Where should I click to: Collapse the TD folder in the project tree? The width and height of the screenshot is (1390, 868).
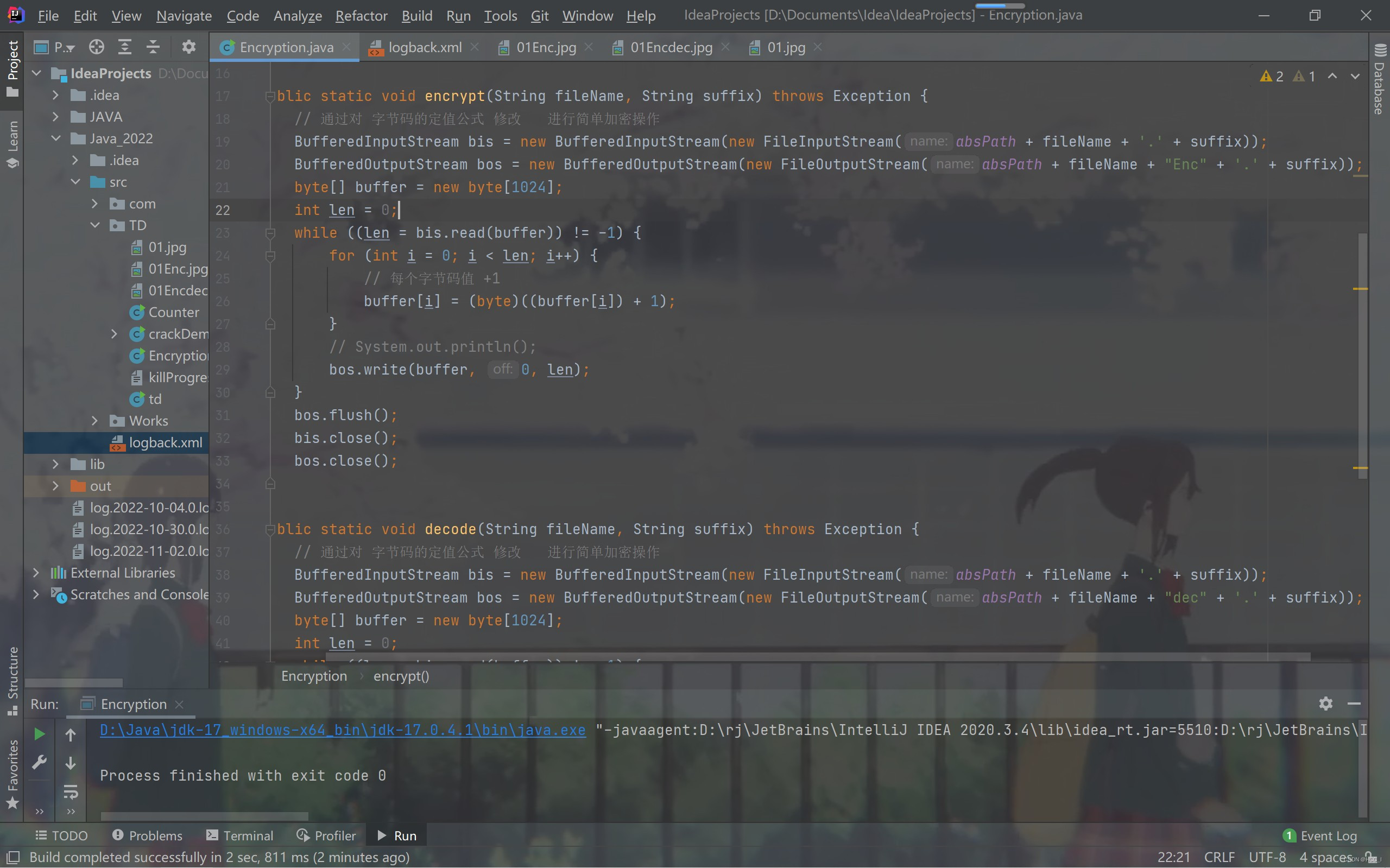coord(94,225)
